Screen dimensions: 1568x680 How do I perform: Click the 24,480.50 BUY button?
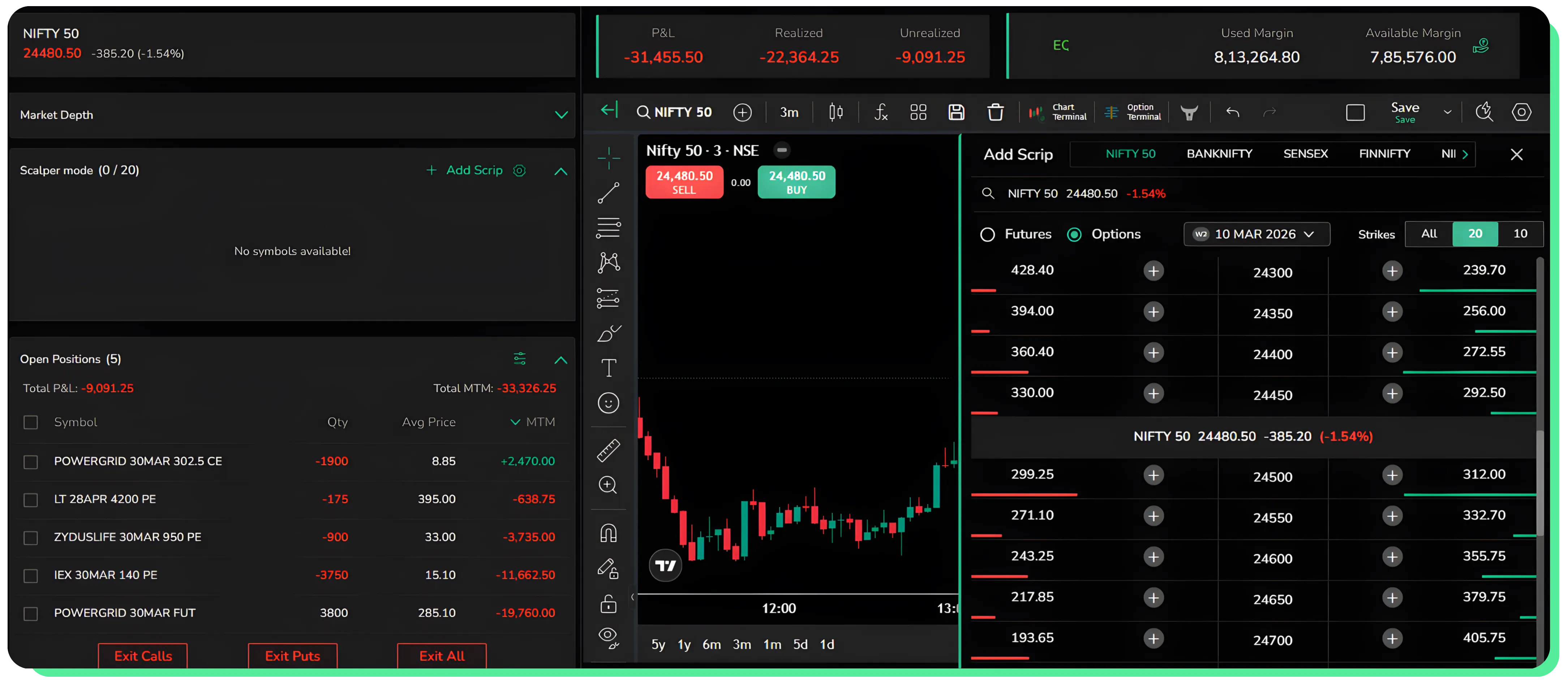click(796, 182)
